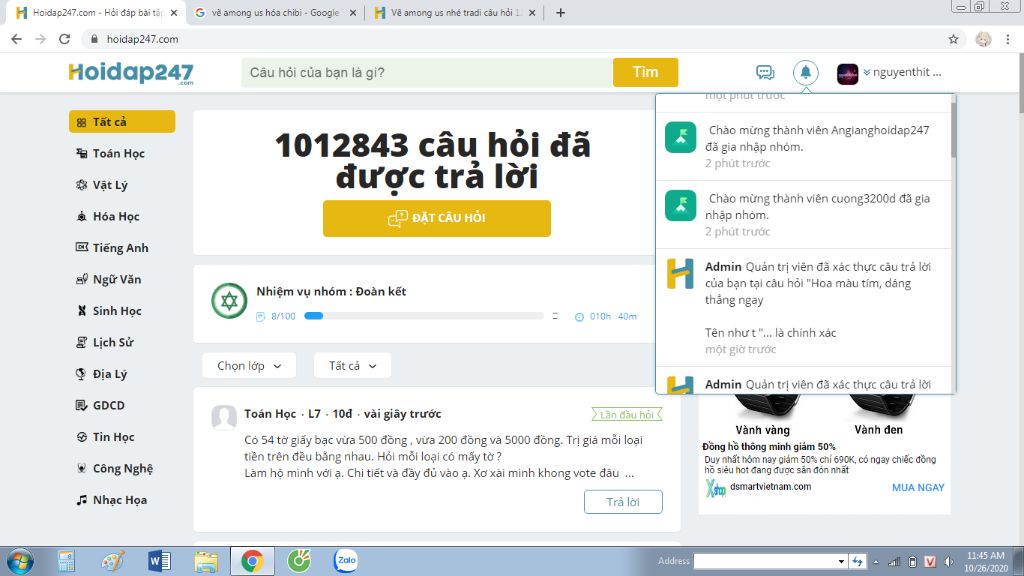Click the group mission progress bar
Viewport: 1024px width, 576px height.
424,316
